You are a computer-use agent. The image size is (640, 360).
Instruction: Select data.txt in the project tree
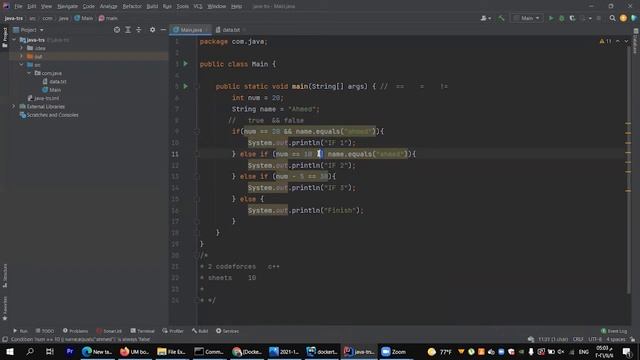[x=54, y=82]
